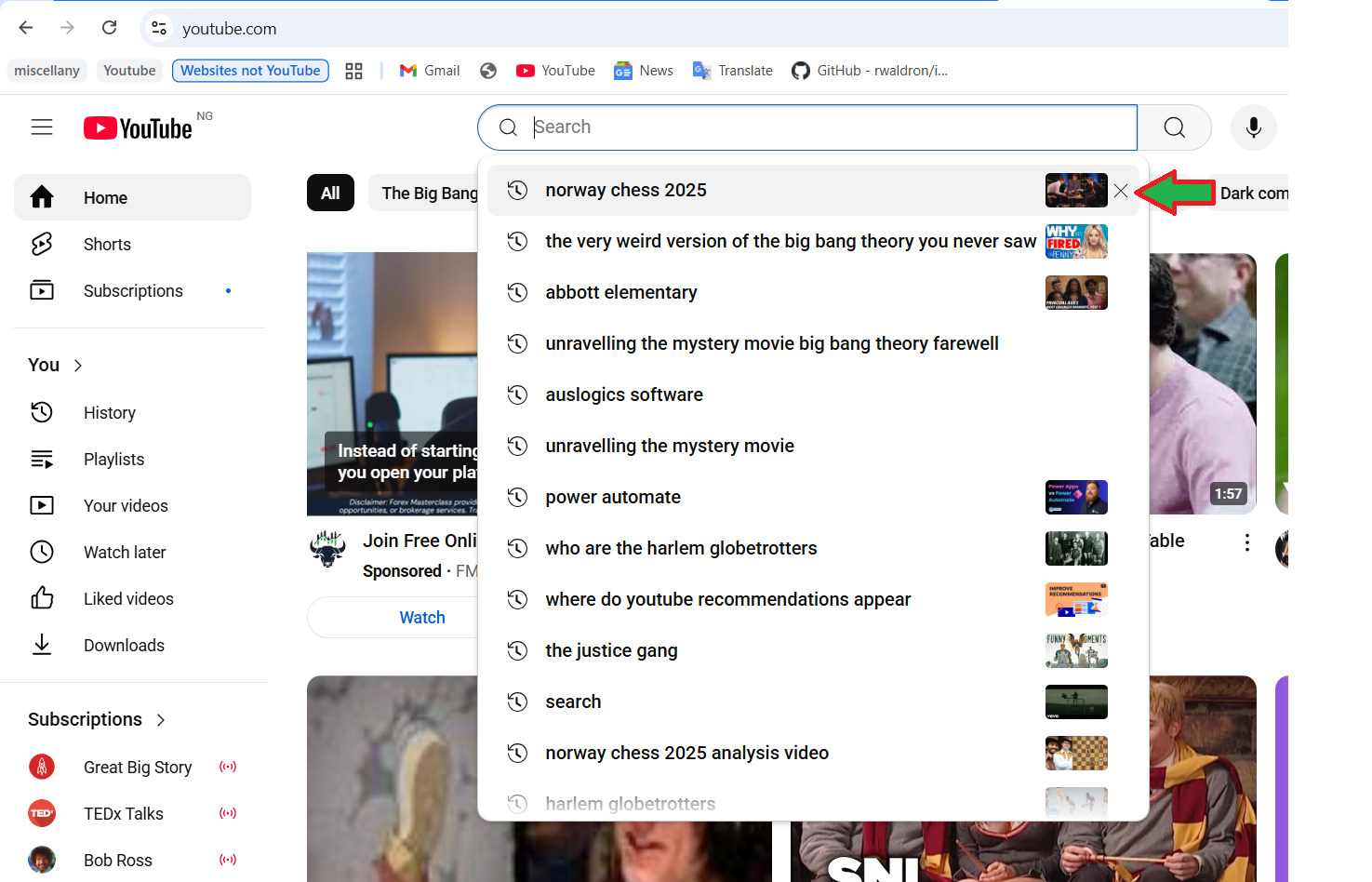Reload the current page
1372x882 pixels.
[109, 28]
